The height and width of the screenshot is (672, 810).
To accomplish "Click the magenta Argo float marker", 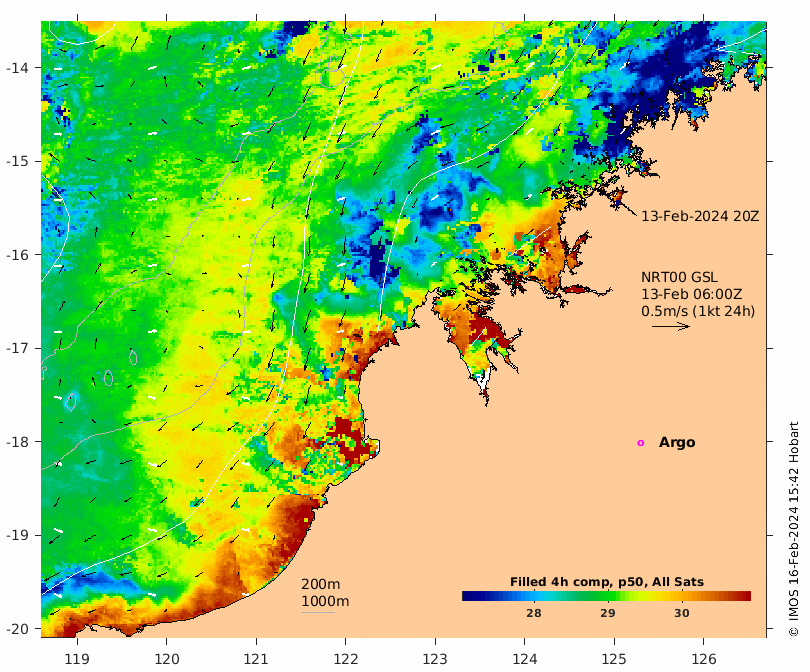I will click(x=641, y=443).
